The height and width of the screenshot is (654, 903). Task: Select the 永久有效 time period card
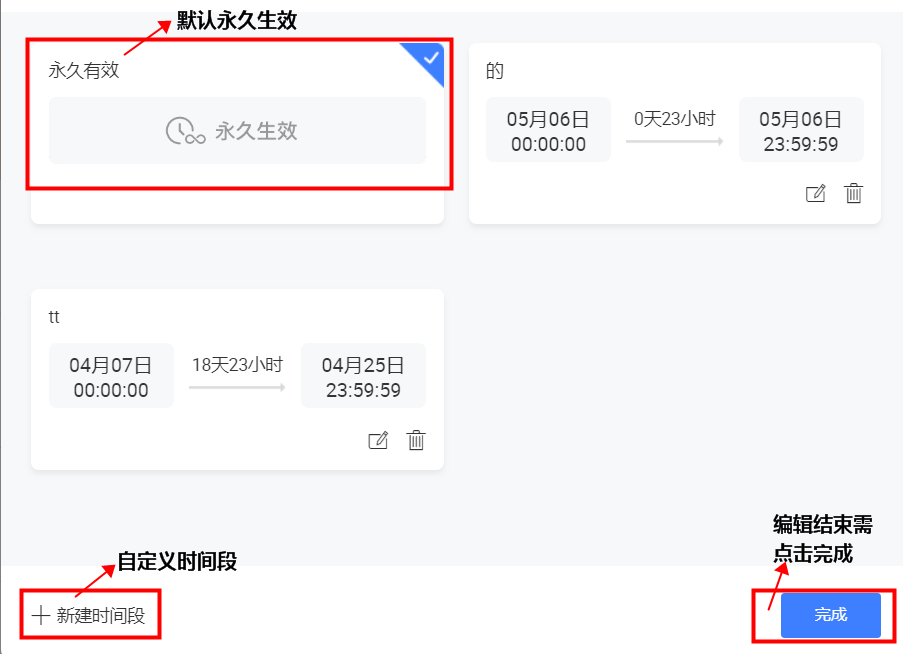[x=237, y=134]
